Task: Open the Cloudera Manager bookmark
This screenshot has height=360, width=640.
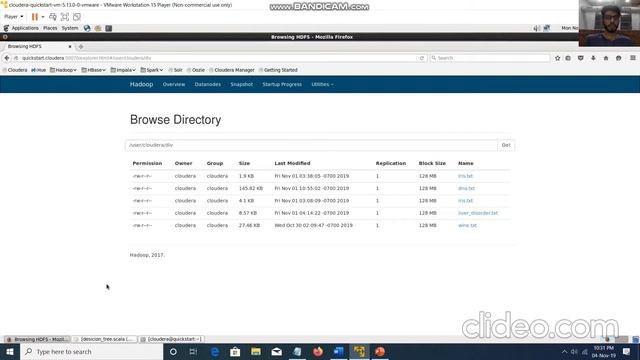Action: coord(231,70)
